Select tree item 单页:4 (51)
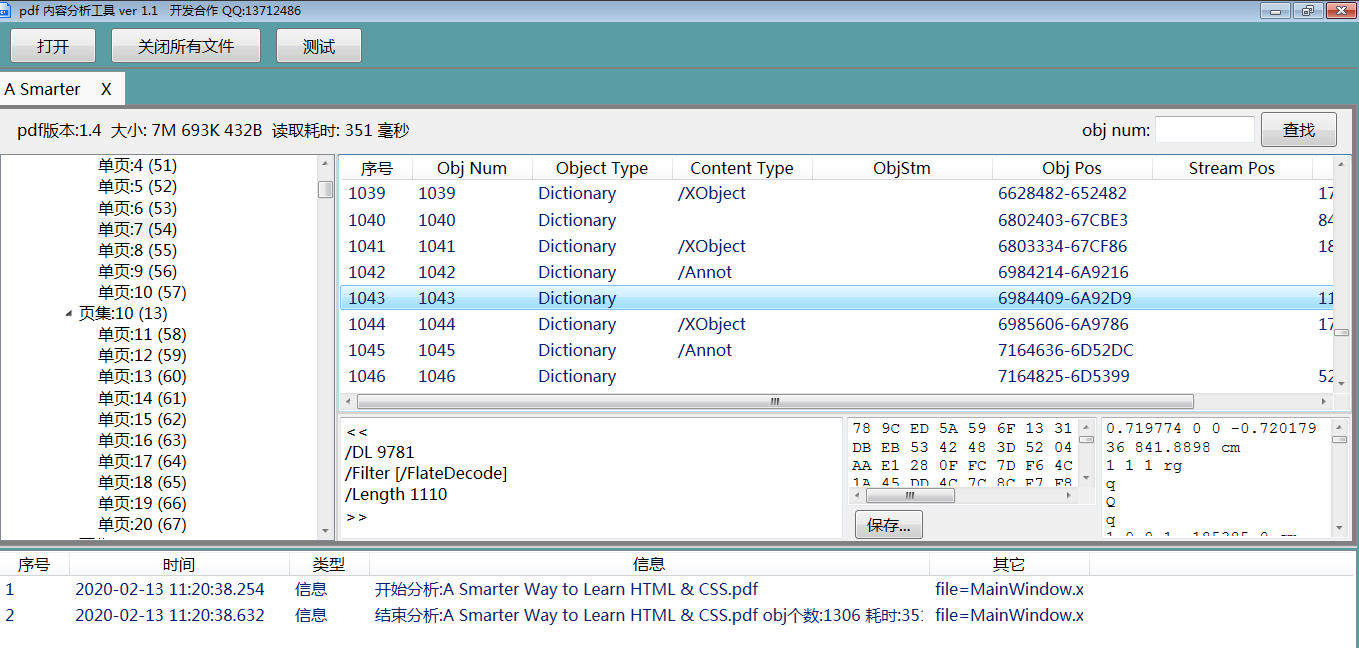 137,165
